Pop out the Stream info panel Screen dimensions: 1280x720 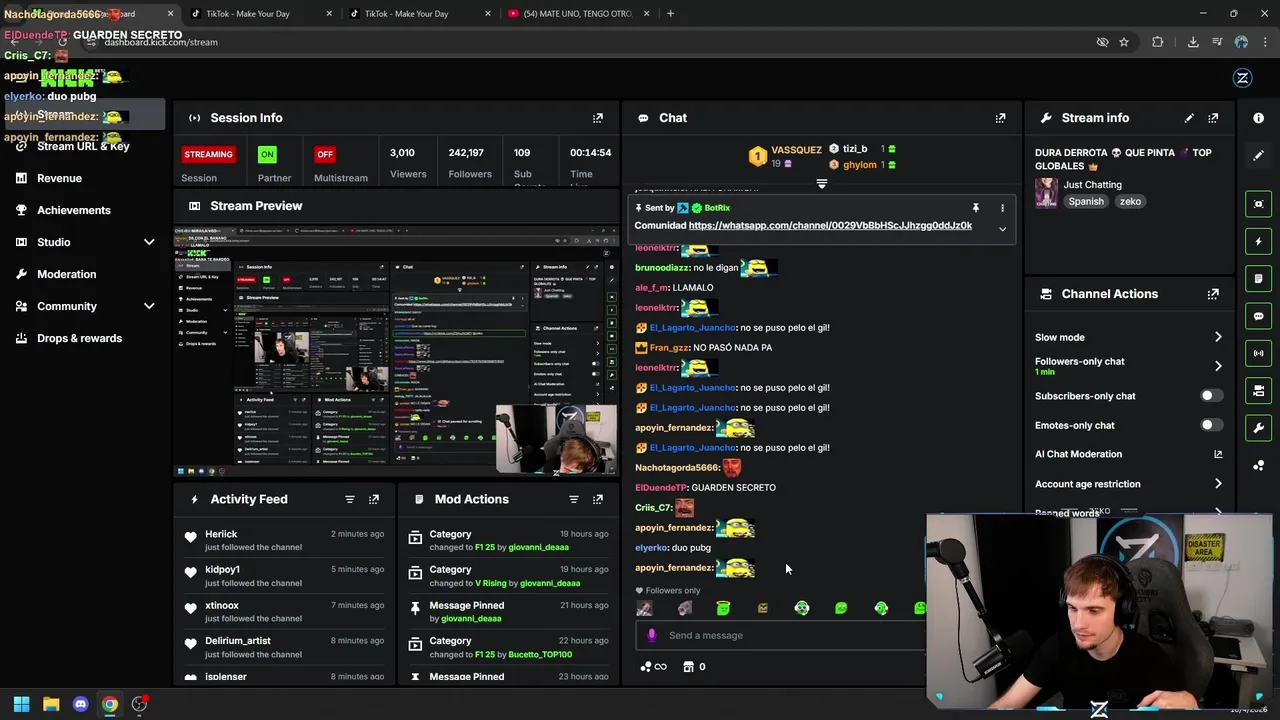coord(1213,118)
